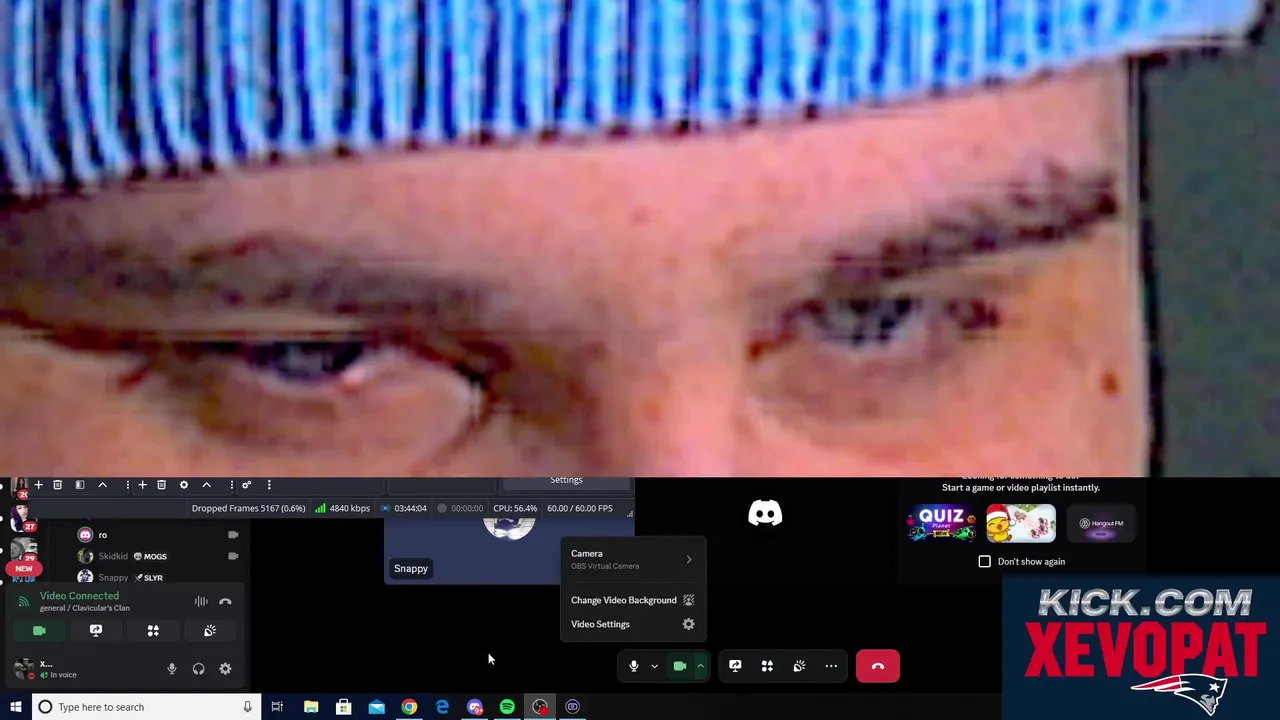Image resolution: width=1280 pixels, height=720 pixels.
Task: Click the 4840 kbps bitrate indicator
Action: 342,508
